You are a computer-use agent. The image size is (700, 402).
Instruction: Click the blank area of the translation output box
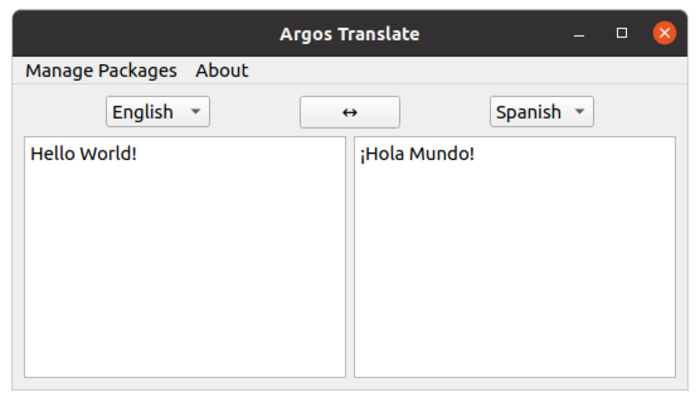tap(515, 280)
